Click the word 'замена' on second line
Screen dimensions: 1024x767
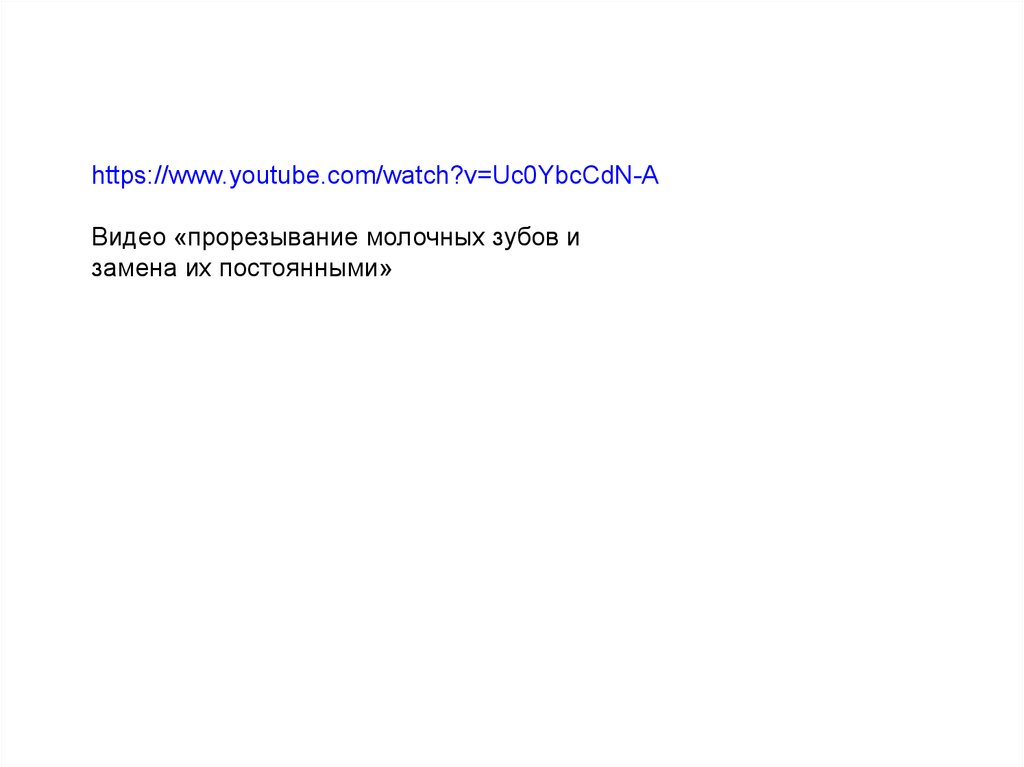(x=134, y=269)
